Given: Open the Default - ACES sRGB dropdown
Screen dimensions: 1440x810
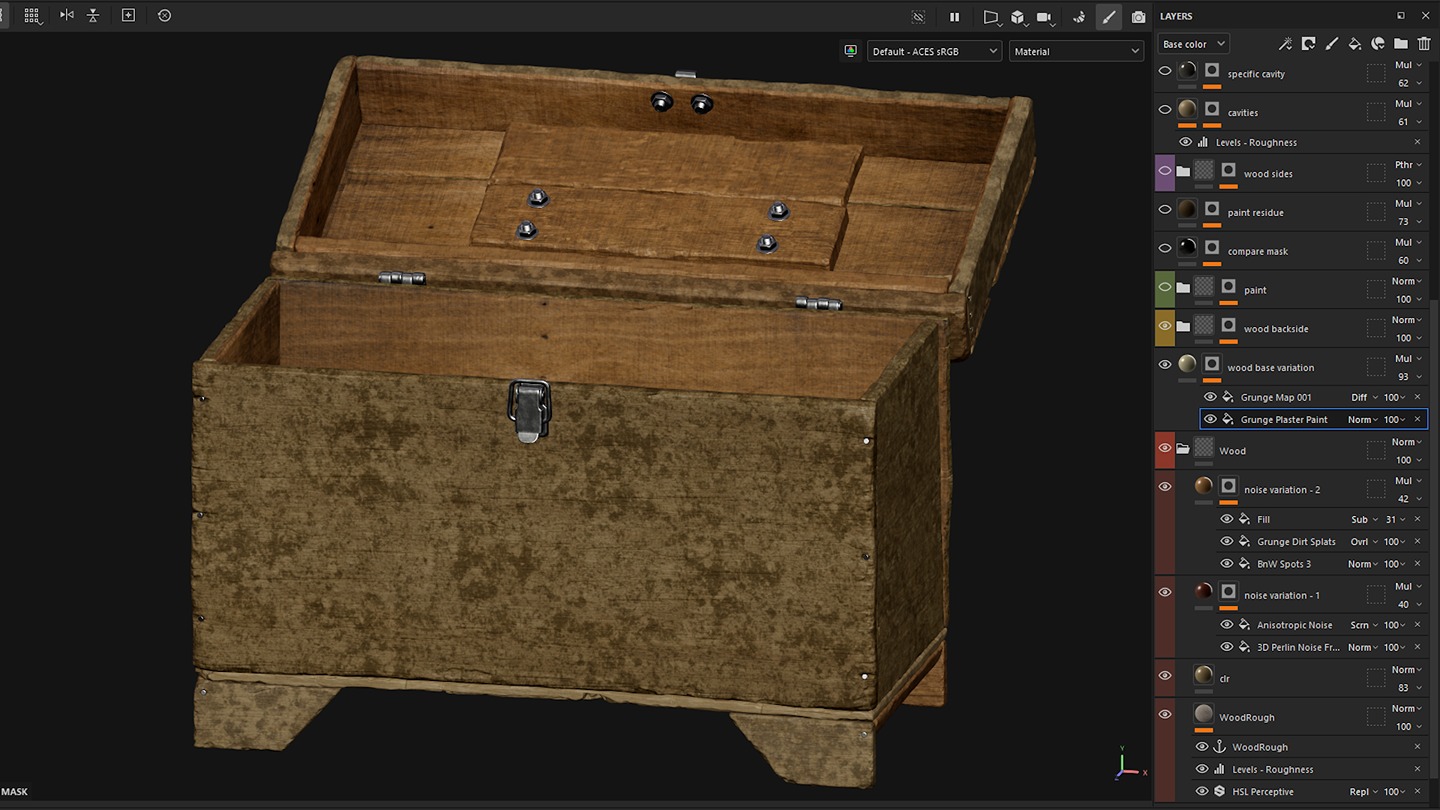Looking at the screenshot, I should [934, 50].
